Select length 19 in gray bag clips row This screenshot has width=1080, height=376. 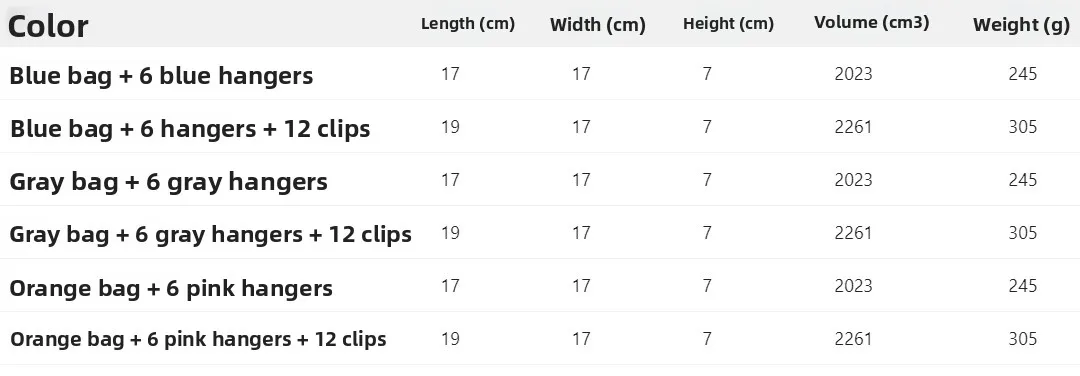click(450, 233)
